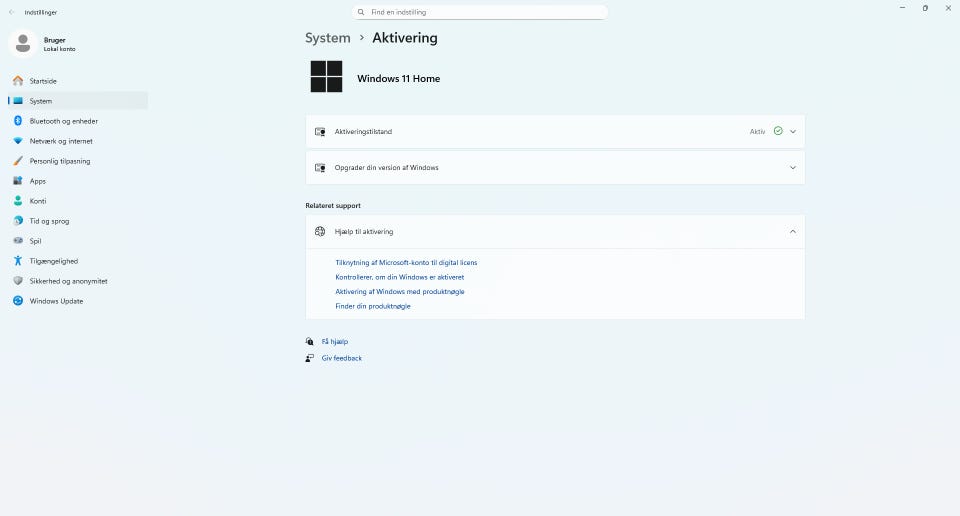The image size is (960, 516).
Task: Click the Aktiv status text
Action: click(757, 132)
